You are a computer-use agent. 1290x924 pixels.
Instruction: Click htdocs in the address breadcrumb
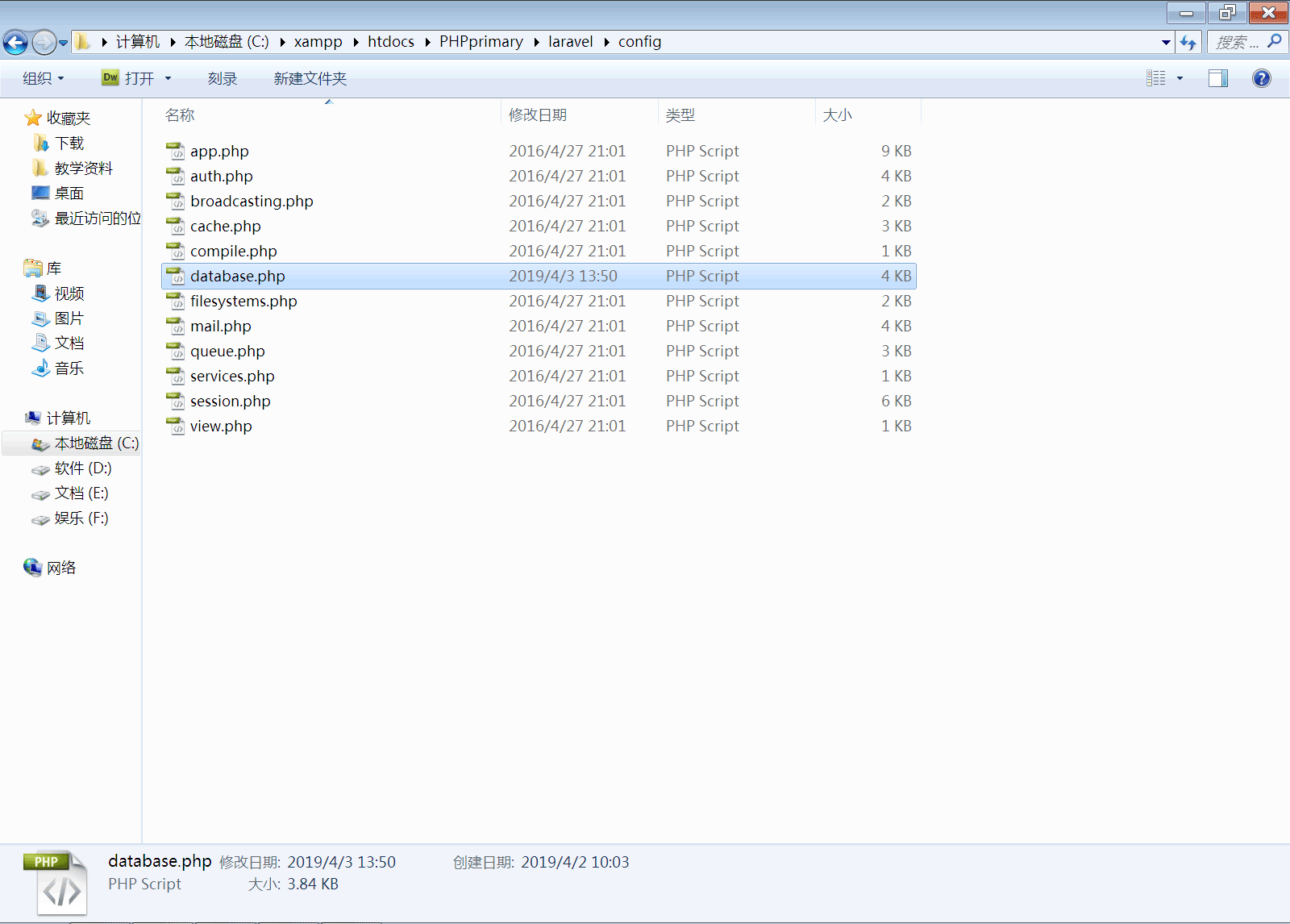click(x=391, y=42)
